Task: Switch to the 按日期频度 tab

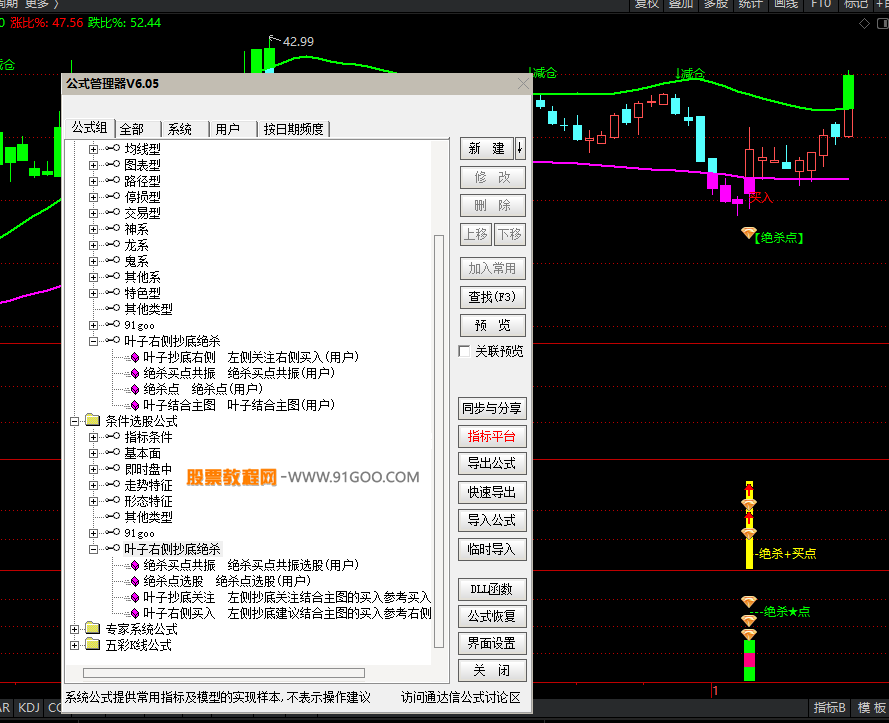Action: (x=293, y=129)
